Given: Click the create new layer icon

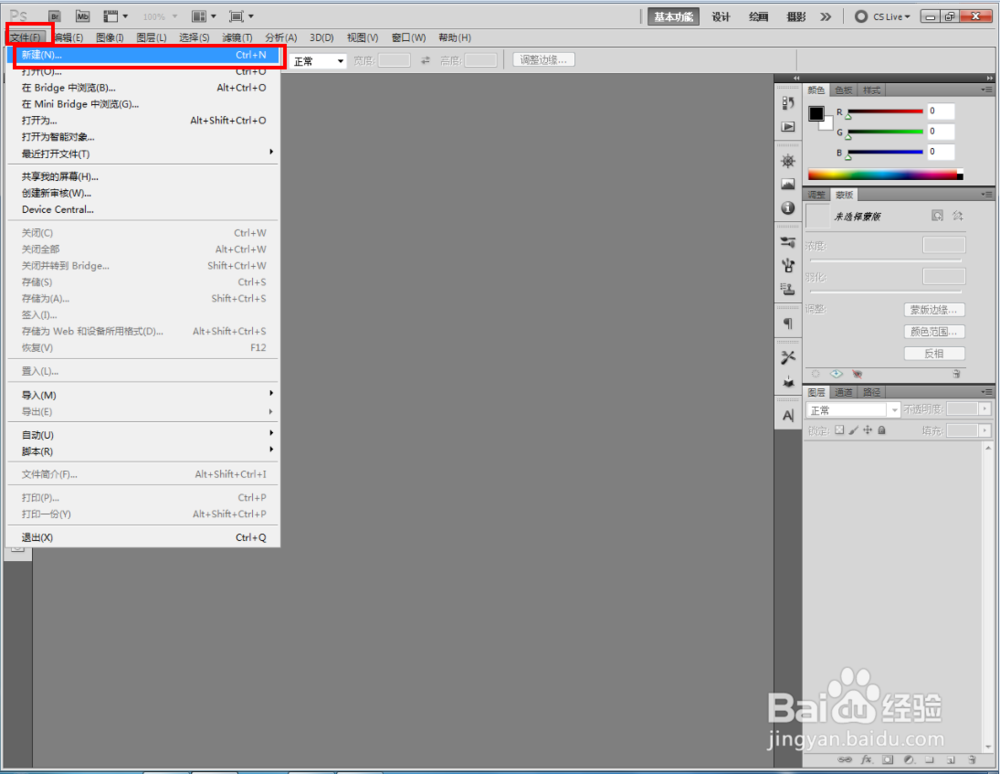Looking at the screenshot, I should point(951,759).
